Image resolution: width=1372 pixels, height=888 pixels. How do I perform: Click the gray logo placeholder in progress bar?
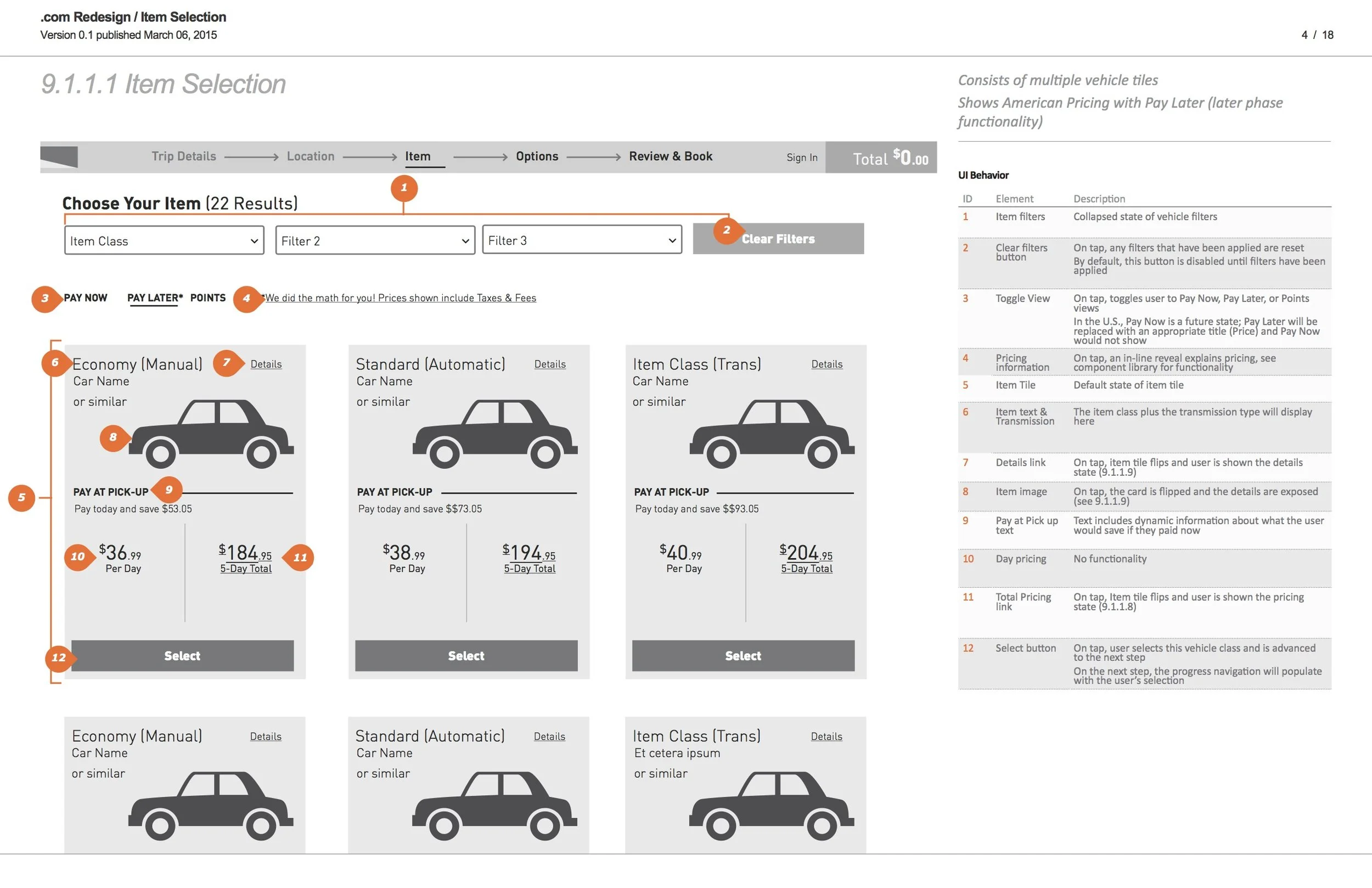point(59,157)
